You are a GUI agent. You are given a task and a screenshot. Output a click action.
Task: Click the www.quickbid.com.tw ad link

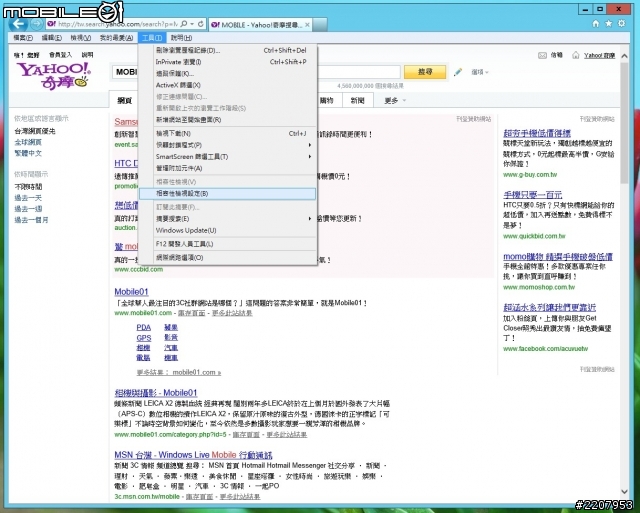click(534, 236)
